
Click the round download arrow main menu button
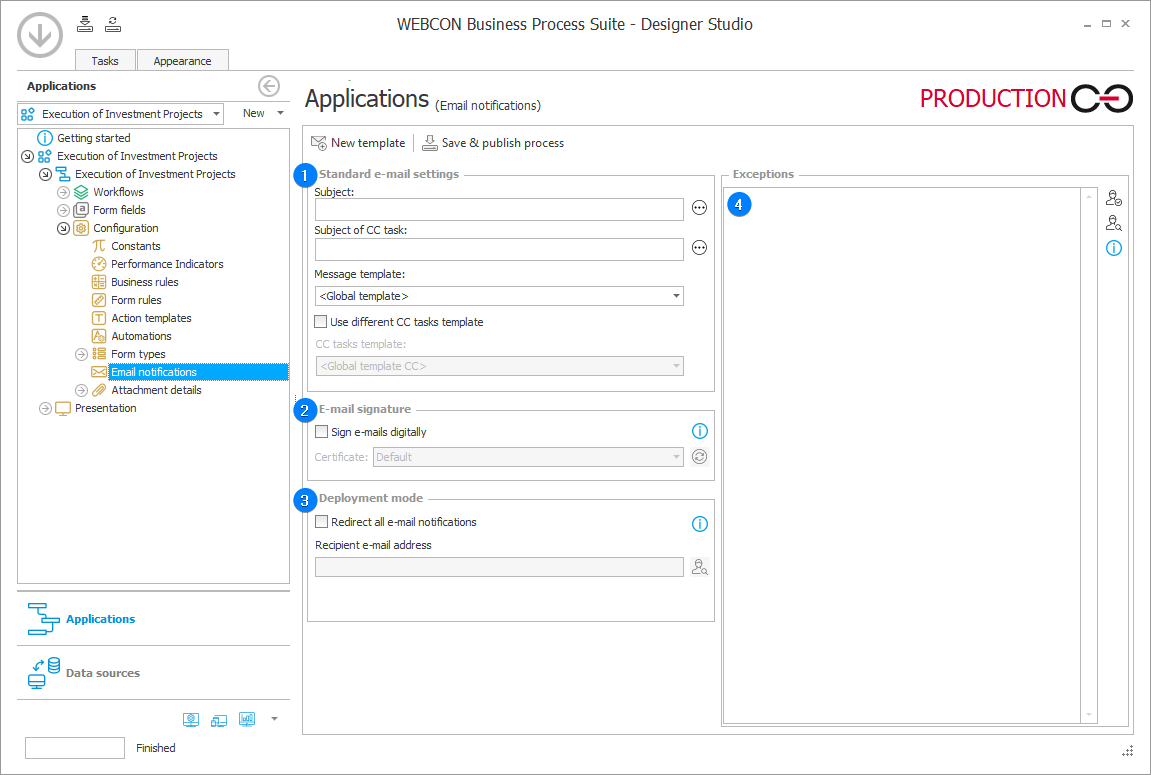click(x=40, y=34)
